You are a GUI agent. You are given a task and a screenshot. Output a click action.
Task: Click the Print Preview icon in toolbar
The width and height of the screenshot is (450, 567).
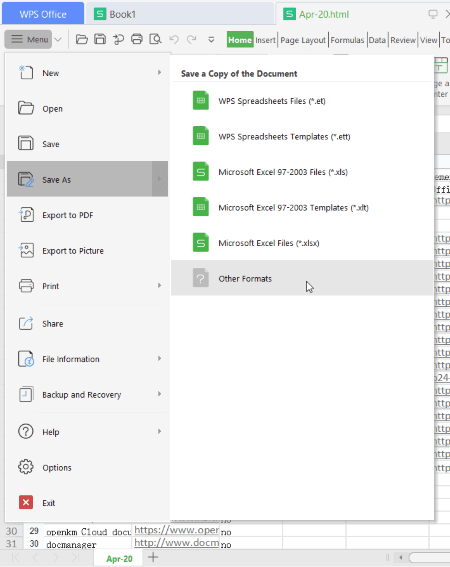coord(155,39)
